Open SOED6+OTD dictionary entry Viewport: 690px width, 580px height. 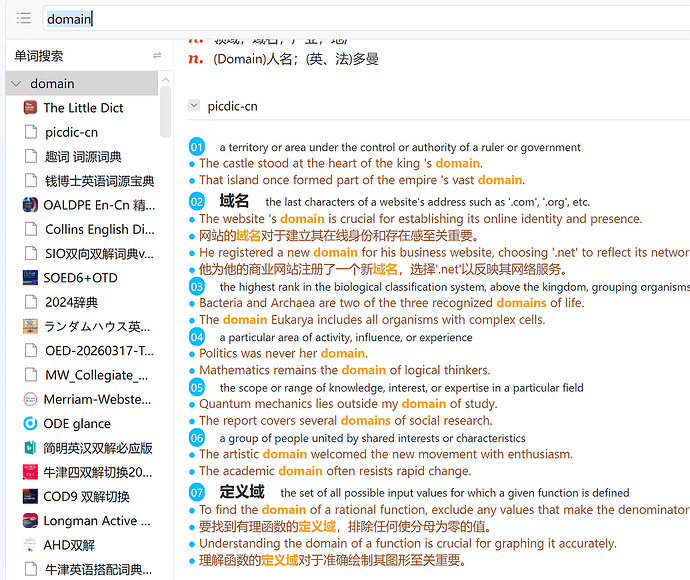pos(82,278)
